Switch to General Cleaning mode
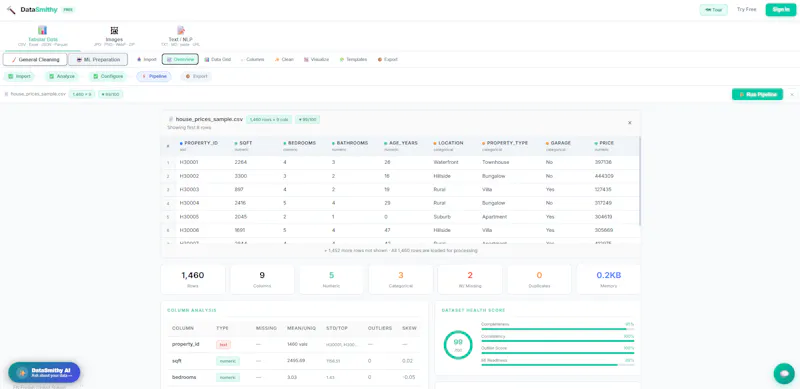The image size is (800, 389). tap(35, 60)
